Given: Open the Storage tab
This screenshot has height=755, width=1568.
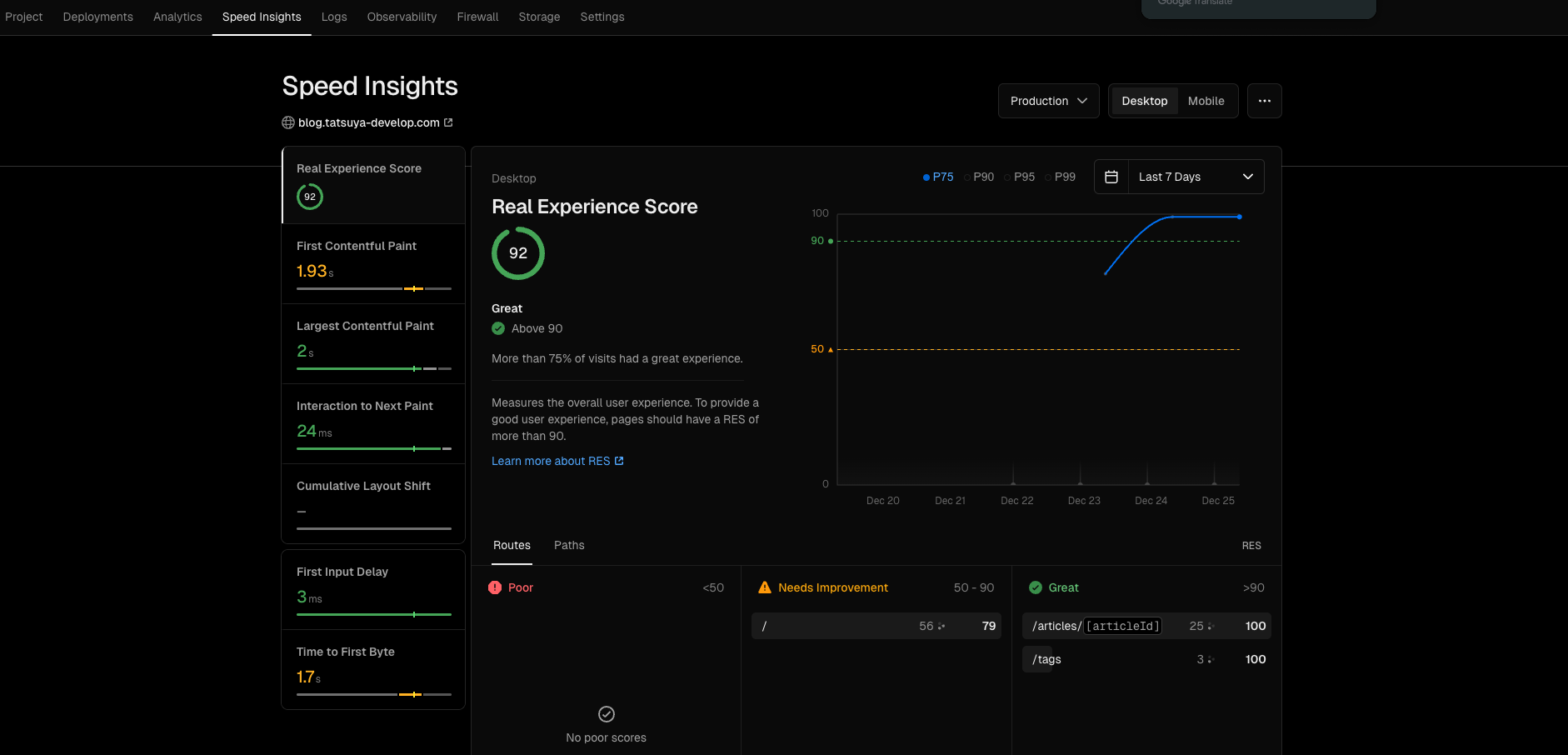Looking at the screenshot, I should [539, 17].
